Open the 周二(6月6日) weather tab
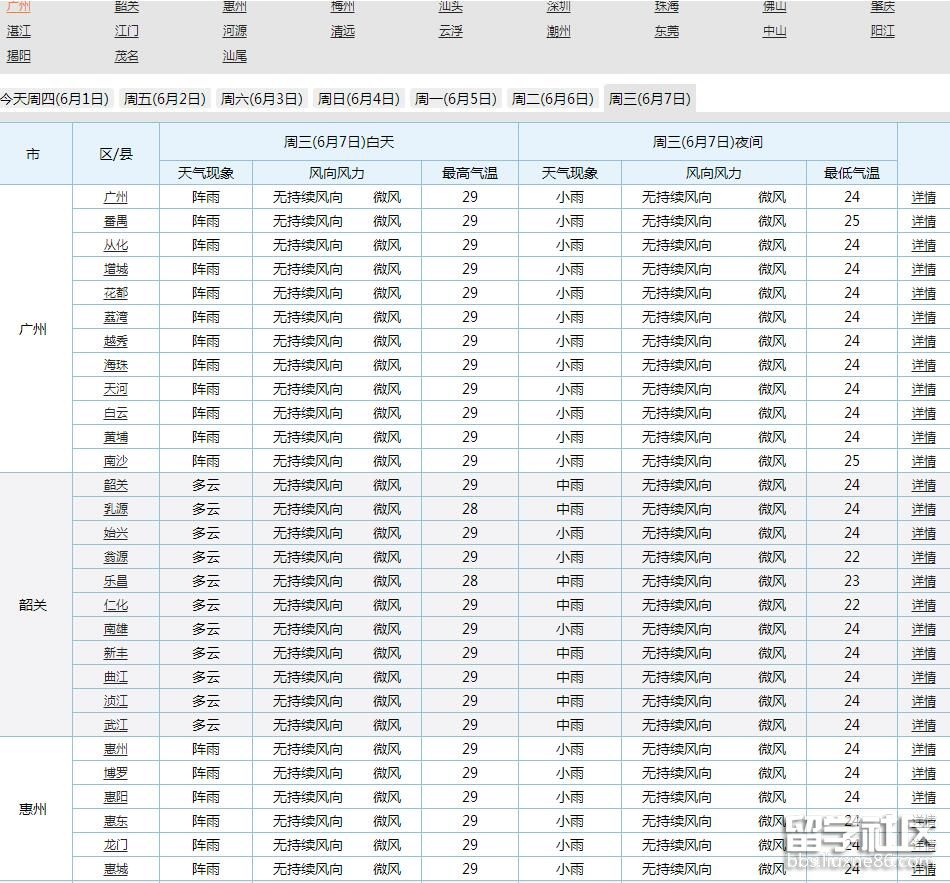950x883 pixels. pos(551,99)
